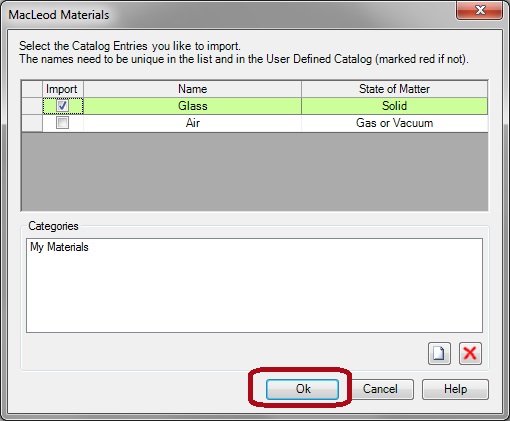Click the blank area in Categories box
Image resolution: width=510 pixels, height=421 pixels.
tap(254, 293)
